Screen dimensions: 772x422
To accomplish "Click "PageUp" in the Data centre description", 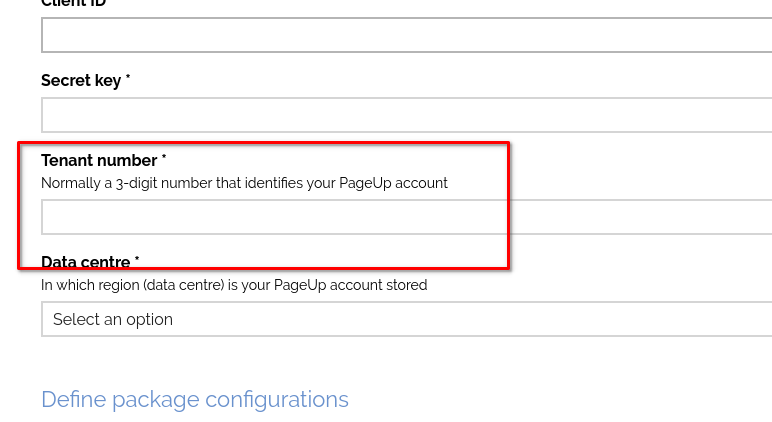I will coord(300,285).
